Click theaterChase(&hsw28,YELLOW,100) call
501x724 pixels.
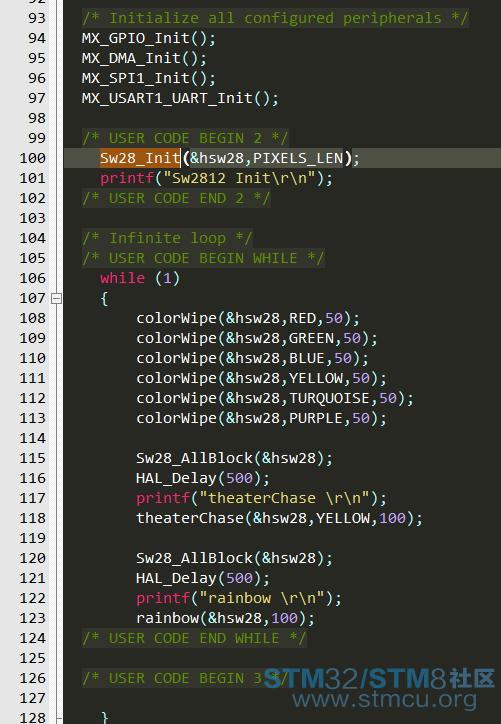click(279, 518)
